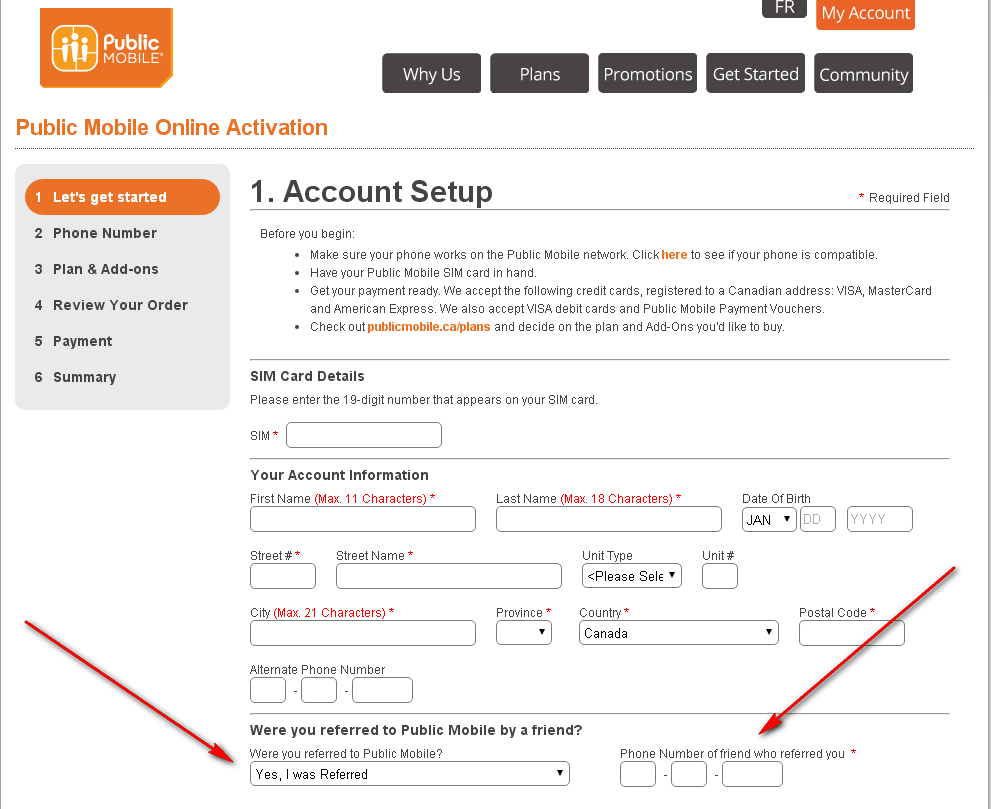Image resolution: width=991 pixels, height=809 pixels.
Task: Click the Public Mobile logo
Action: (106, 48)
